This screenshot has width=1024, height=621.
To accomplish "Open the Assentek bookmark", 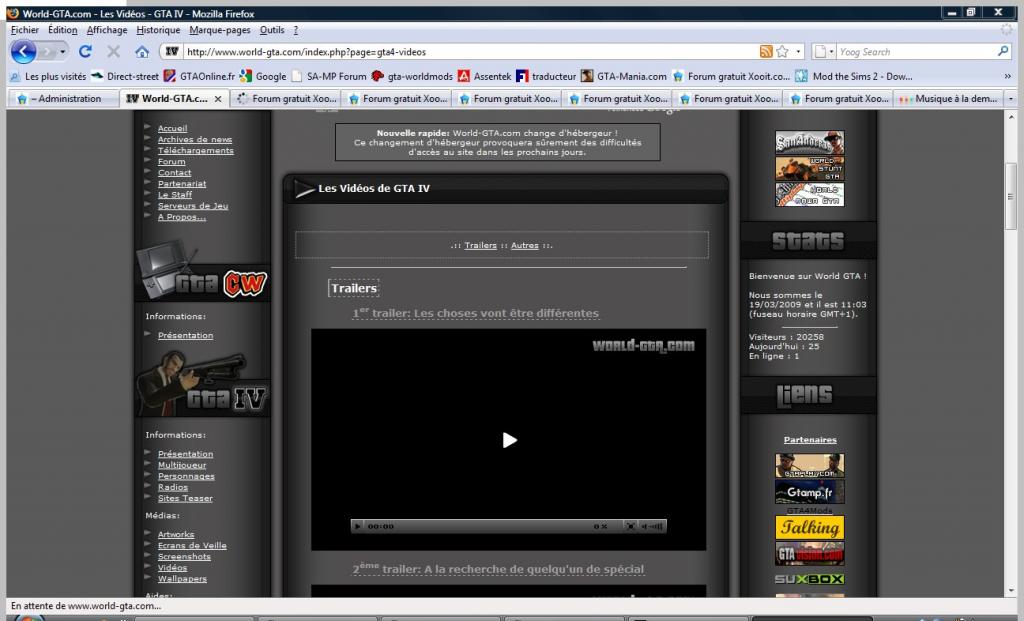I will pyautogui.click(x=485, y=76).
